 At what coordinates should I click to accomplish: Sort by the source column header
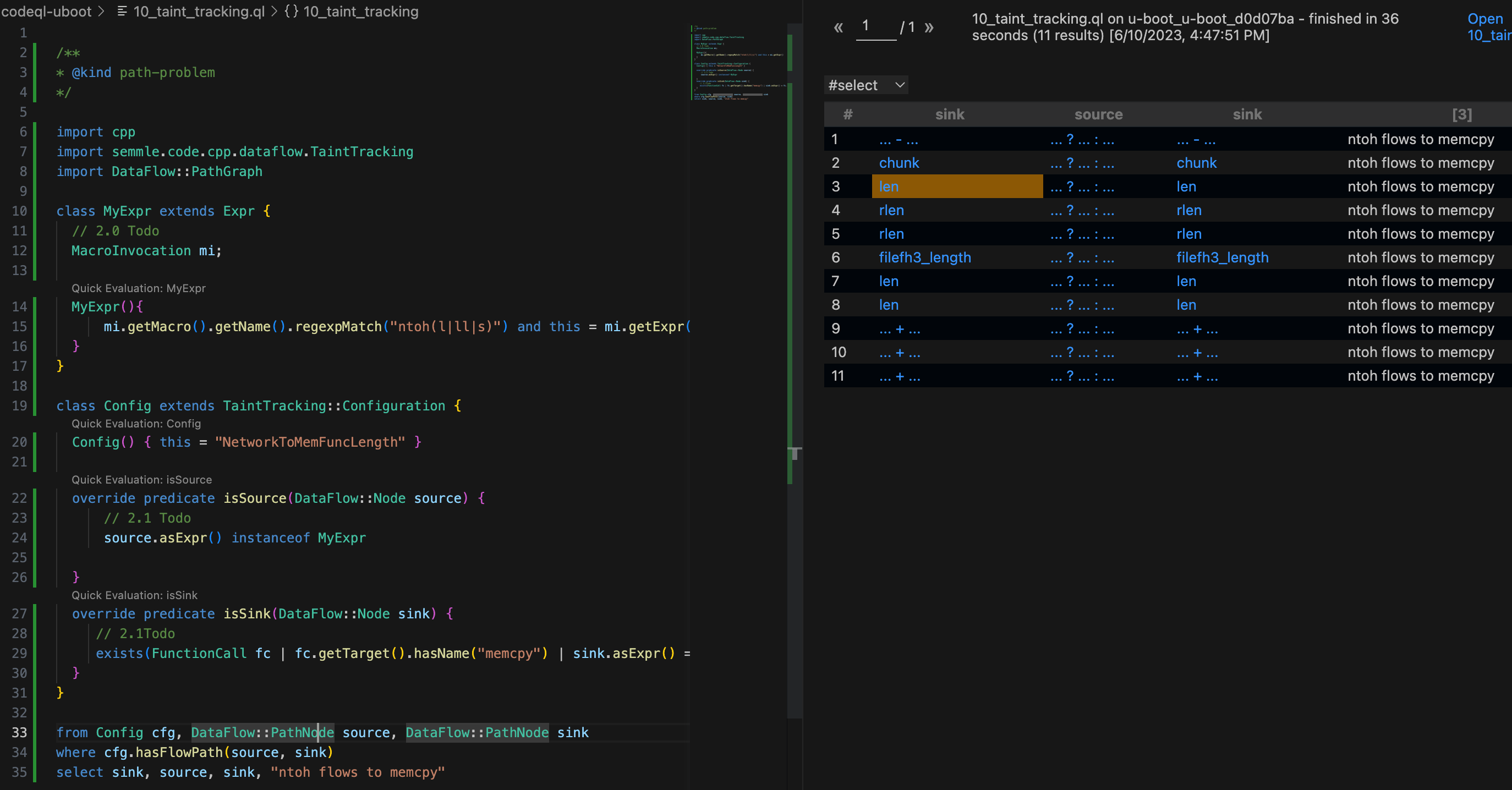pyautogui.click(x=1098, y=114)
